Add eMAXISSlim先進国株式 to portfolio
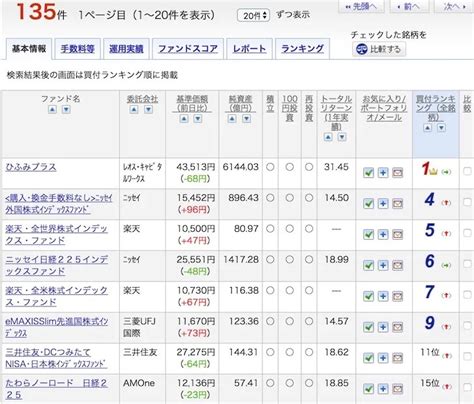Viewport: 474px width, 404px height. [x=383, y=327]
